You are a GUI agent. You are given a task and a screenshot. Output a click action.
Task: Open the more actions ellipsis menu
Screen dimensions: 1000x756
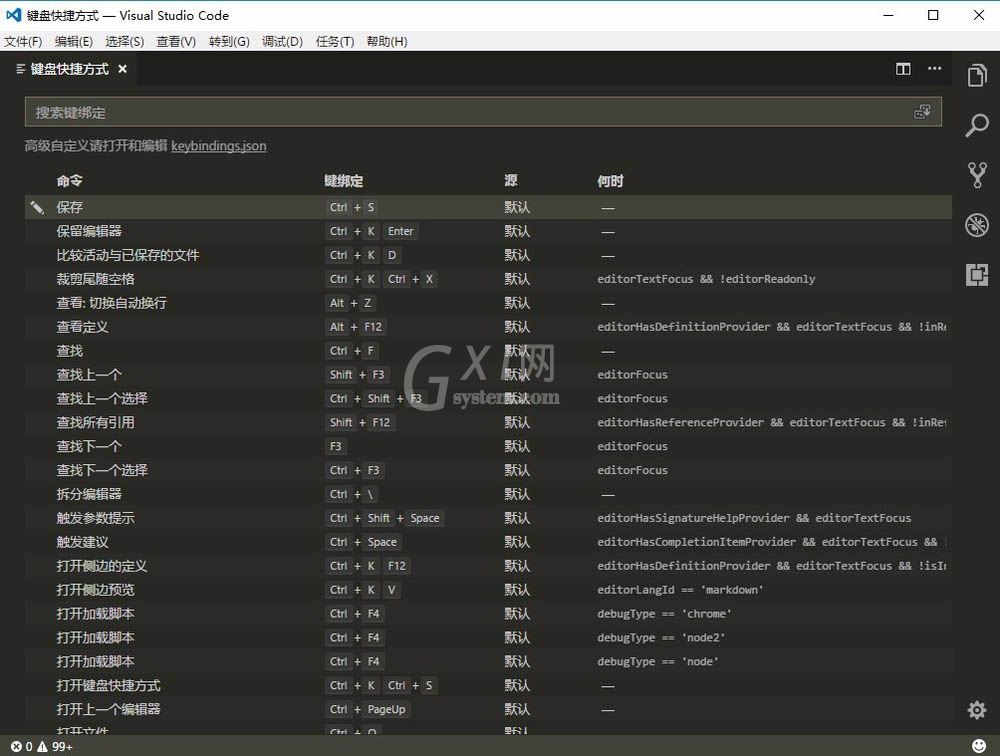[x=934, y=68]
